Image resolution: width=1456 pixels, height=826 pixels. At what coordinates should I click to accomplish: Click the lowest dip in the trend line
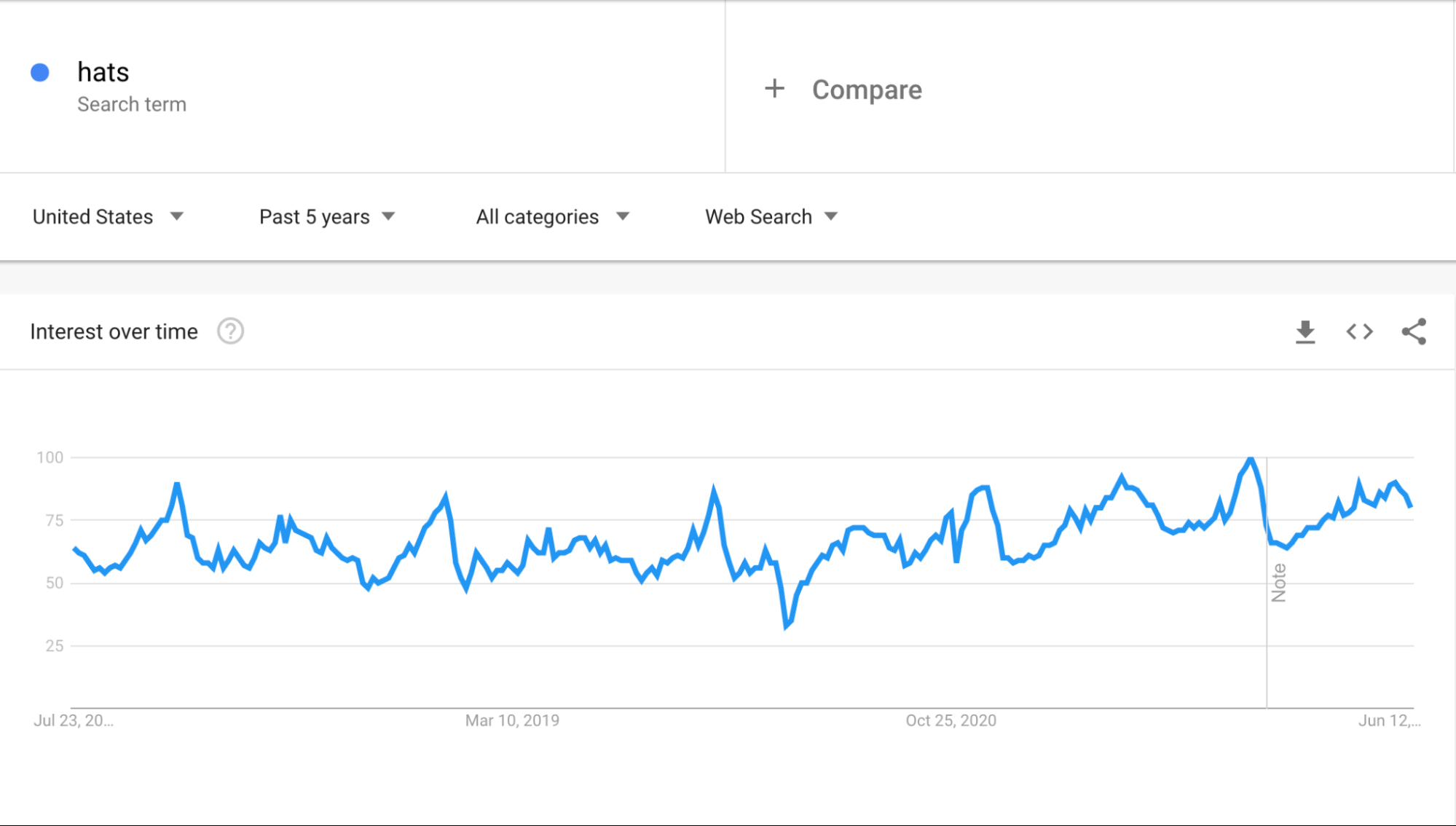[x=787, y=626]
